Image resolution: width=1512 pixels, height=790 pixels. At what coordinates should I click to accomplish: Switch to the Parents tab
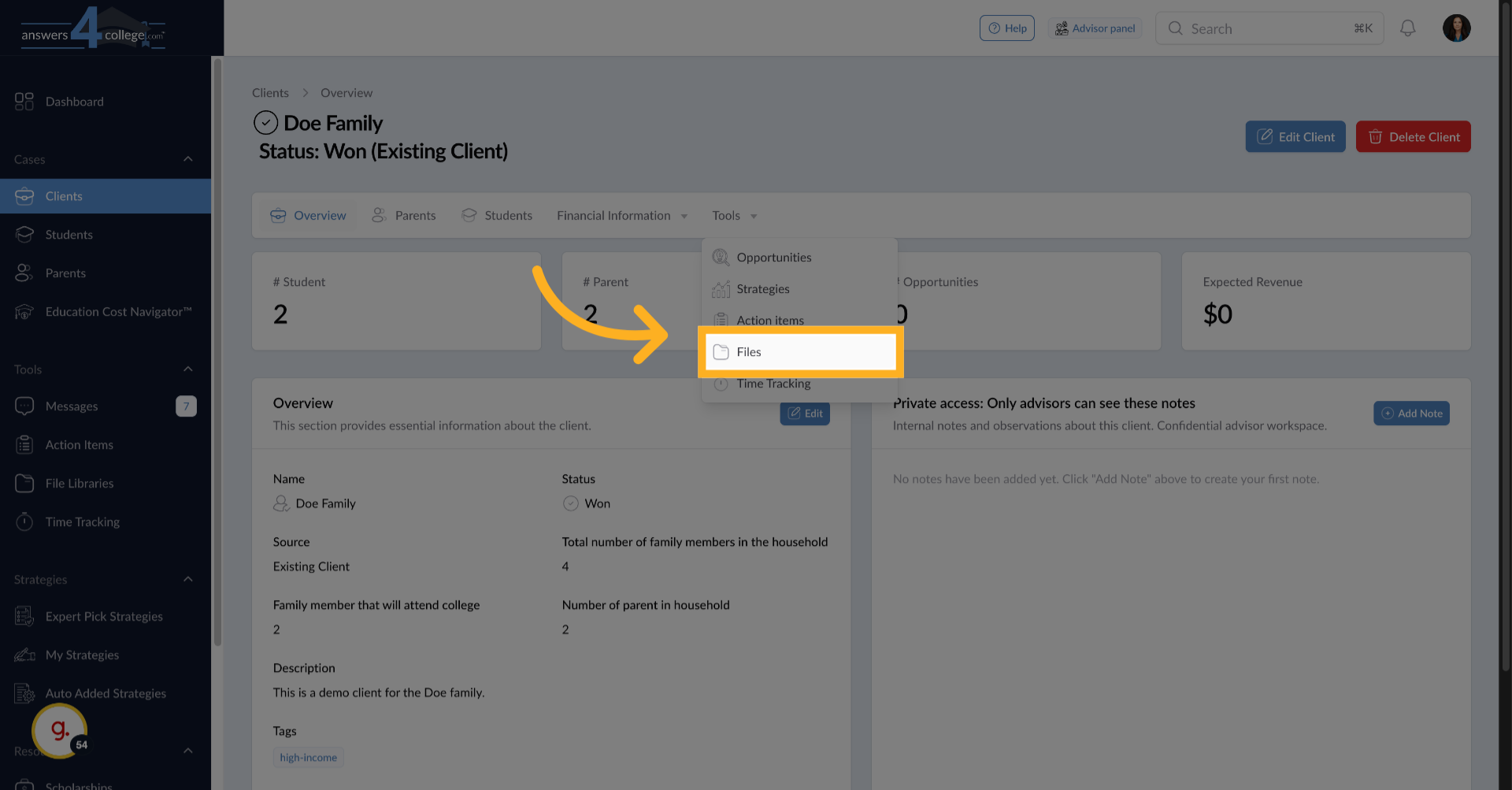coord(404,216)
